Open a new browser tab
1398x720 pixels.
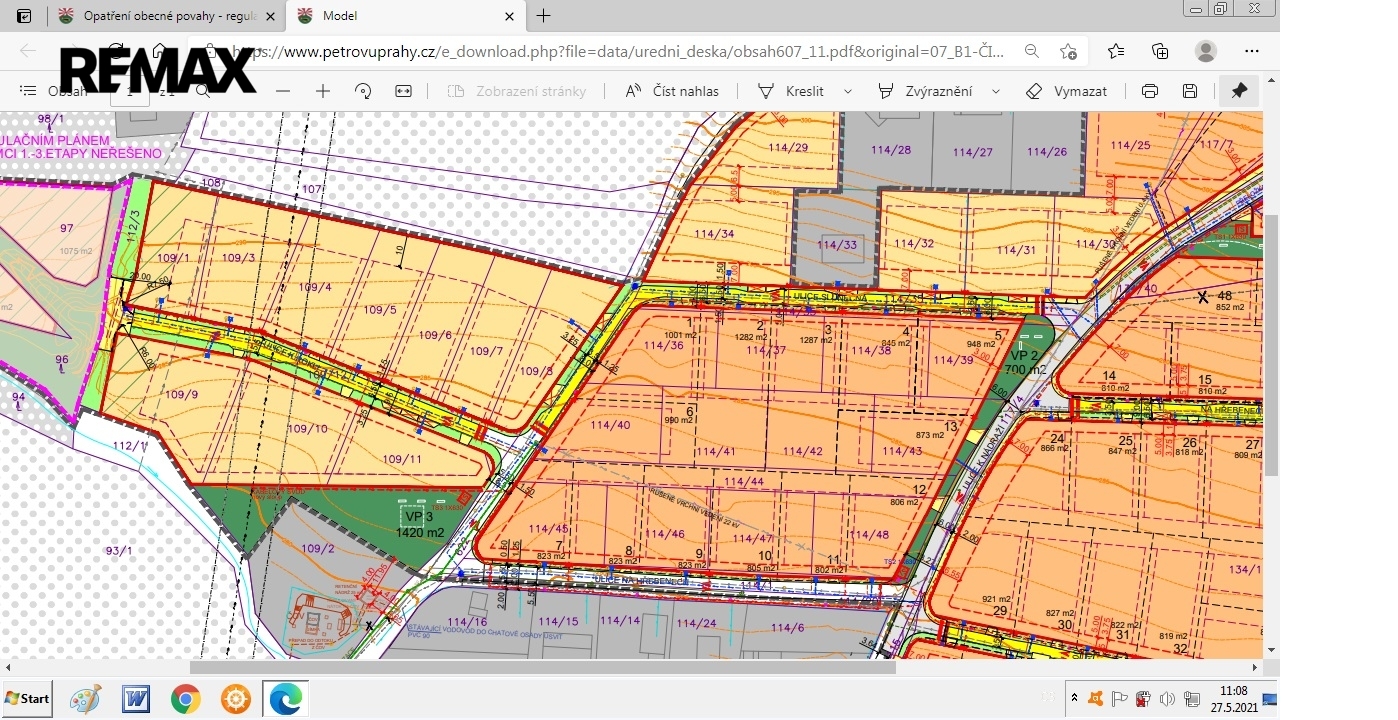click(544, 16)
